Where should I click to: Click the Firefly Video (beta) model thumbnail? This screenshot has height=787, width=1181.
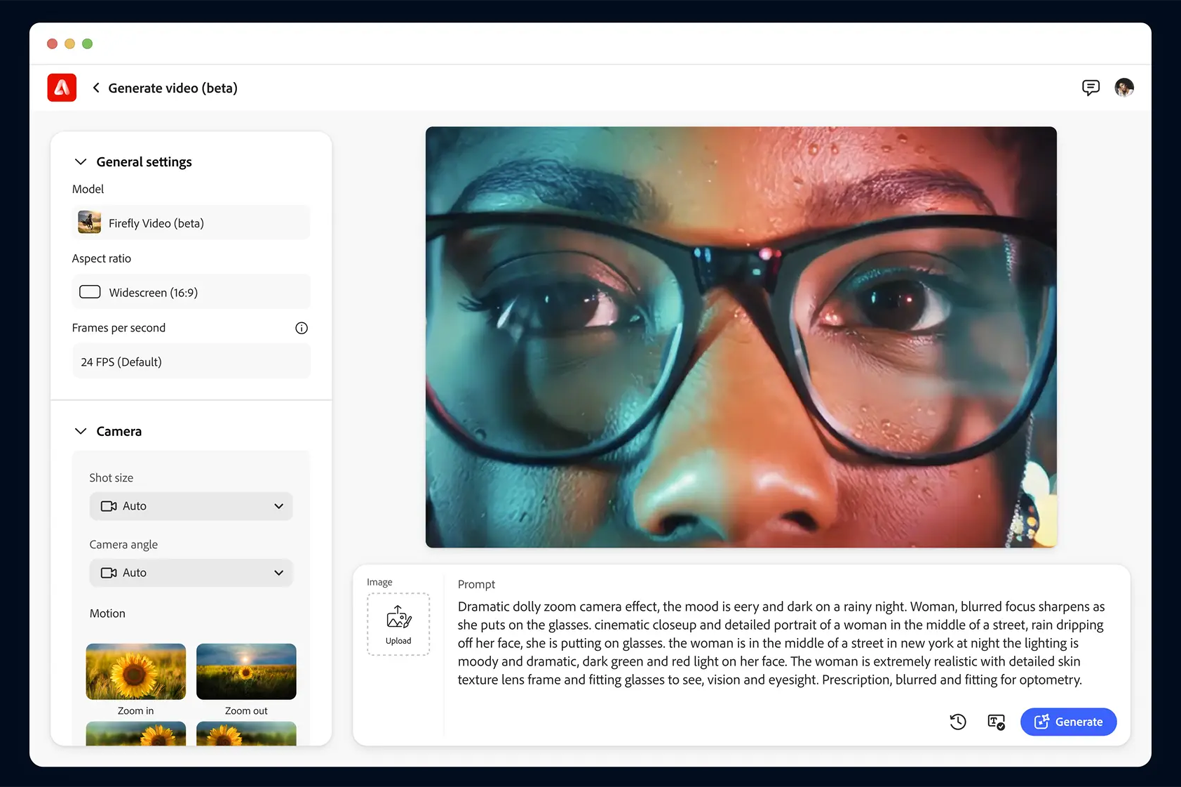[89, 221]
